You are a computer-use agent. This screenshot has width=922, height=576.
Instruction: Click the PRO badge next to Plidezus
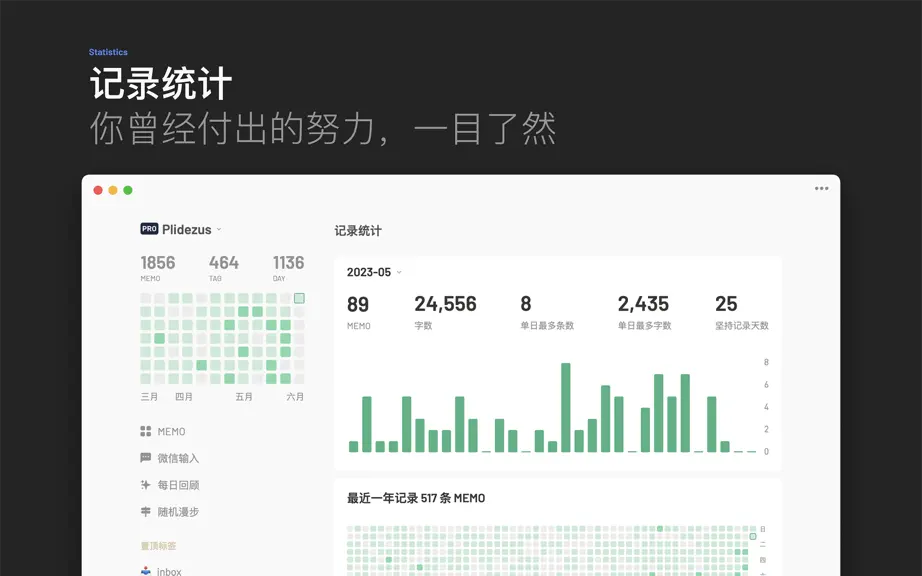click(149, 229)
